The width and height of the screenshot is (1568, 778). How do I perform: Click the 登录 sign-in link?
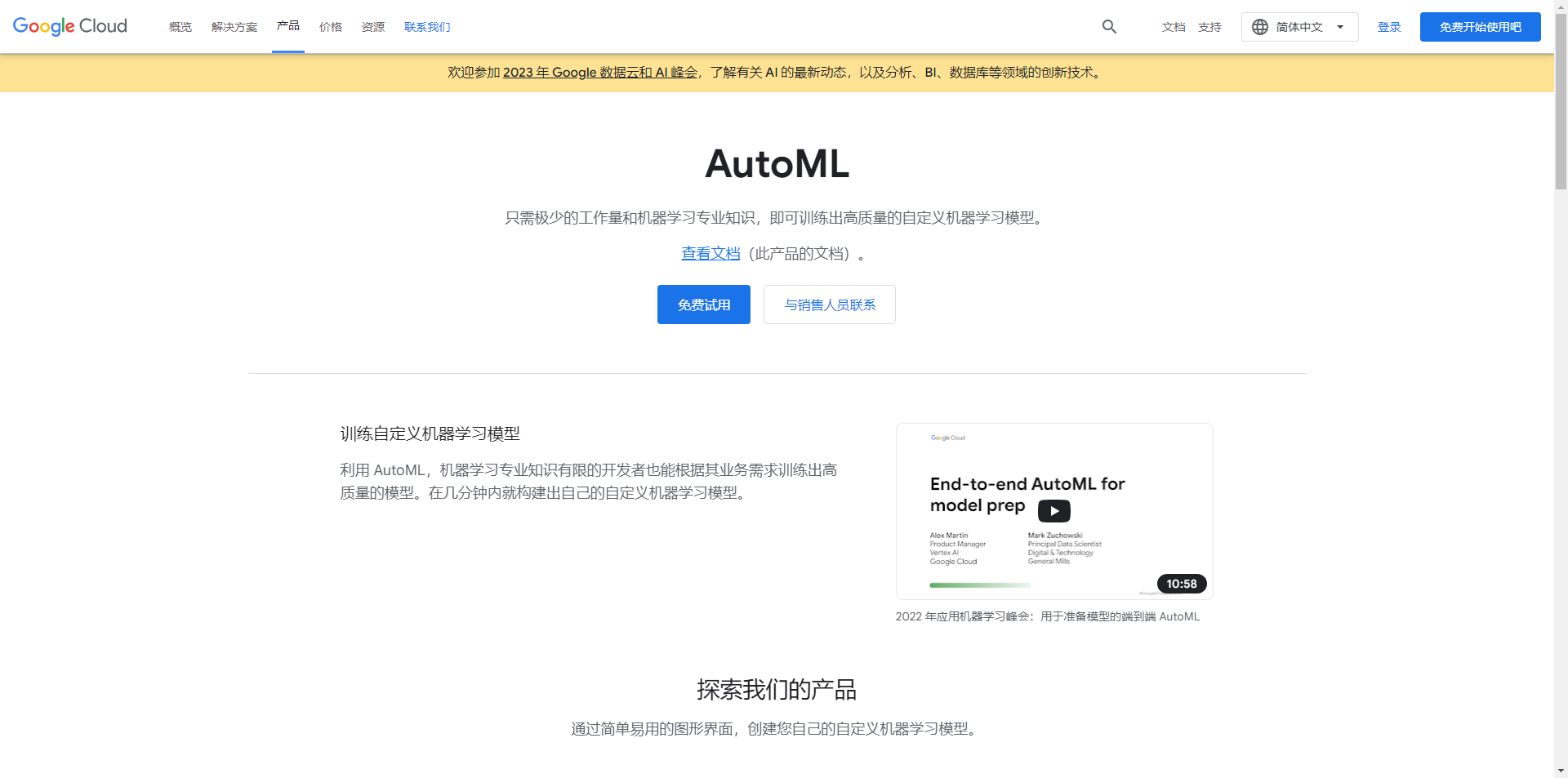pos(1389,27)
